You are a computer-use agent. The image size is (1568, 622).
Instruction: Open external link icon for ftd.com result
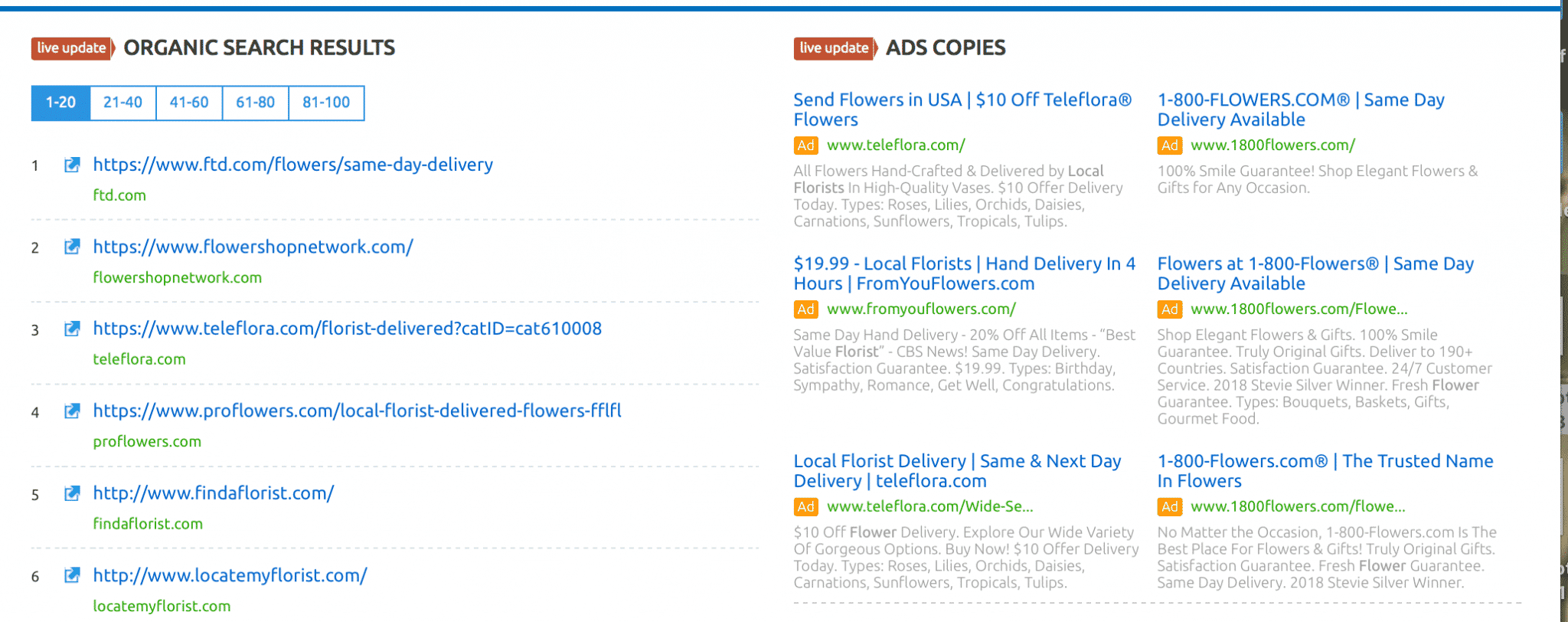point(72,165)
